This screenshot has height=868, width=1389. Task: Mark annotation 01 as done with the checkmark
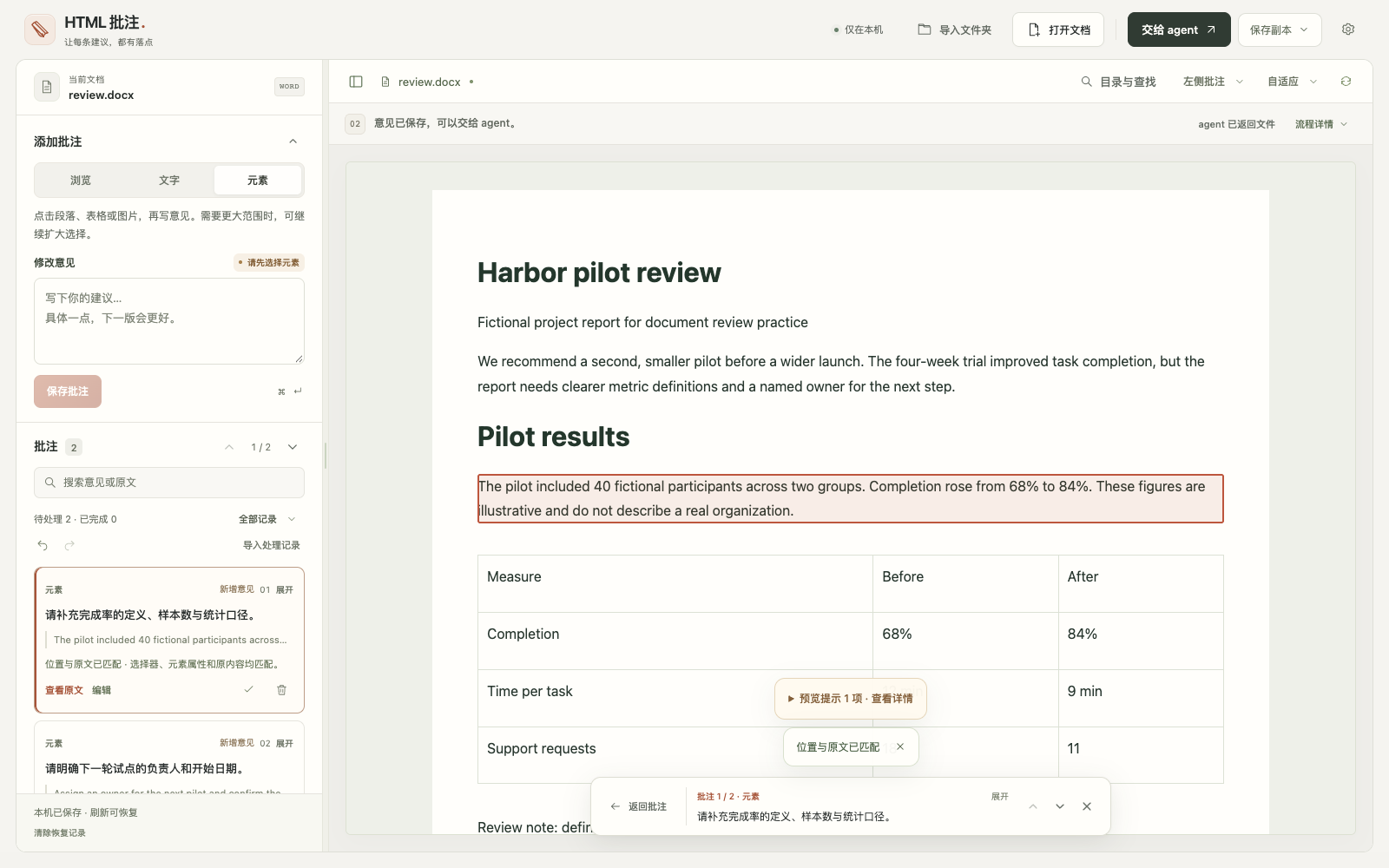tap(248, 690)
